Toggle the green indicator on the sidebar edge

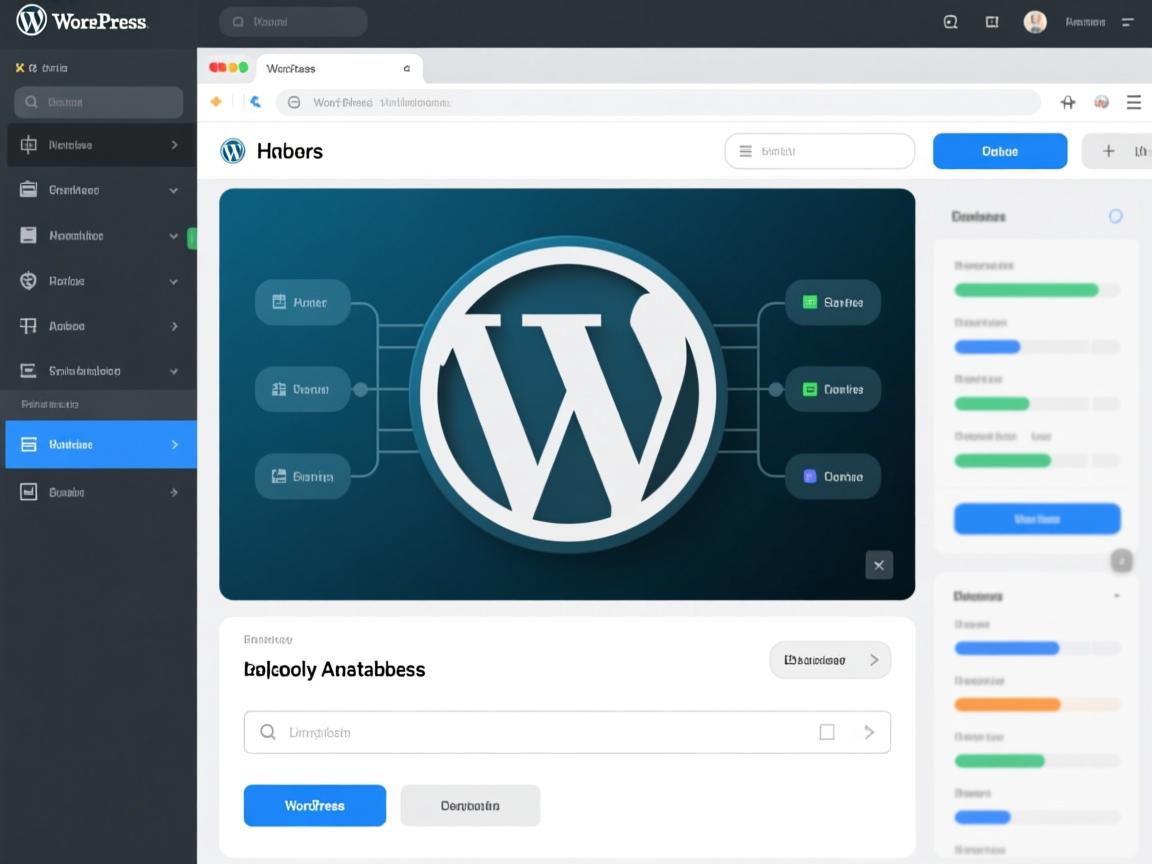[x=192, y=237]
